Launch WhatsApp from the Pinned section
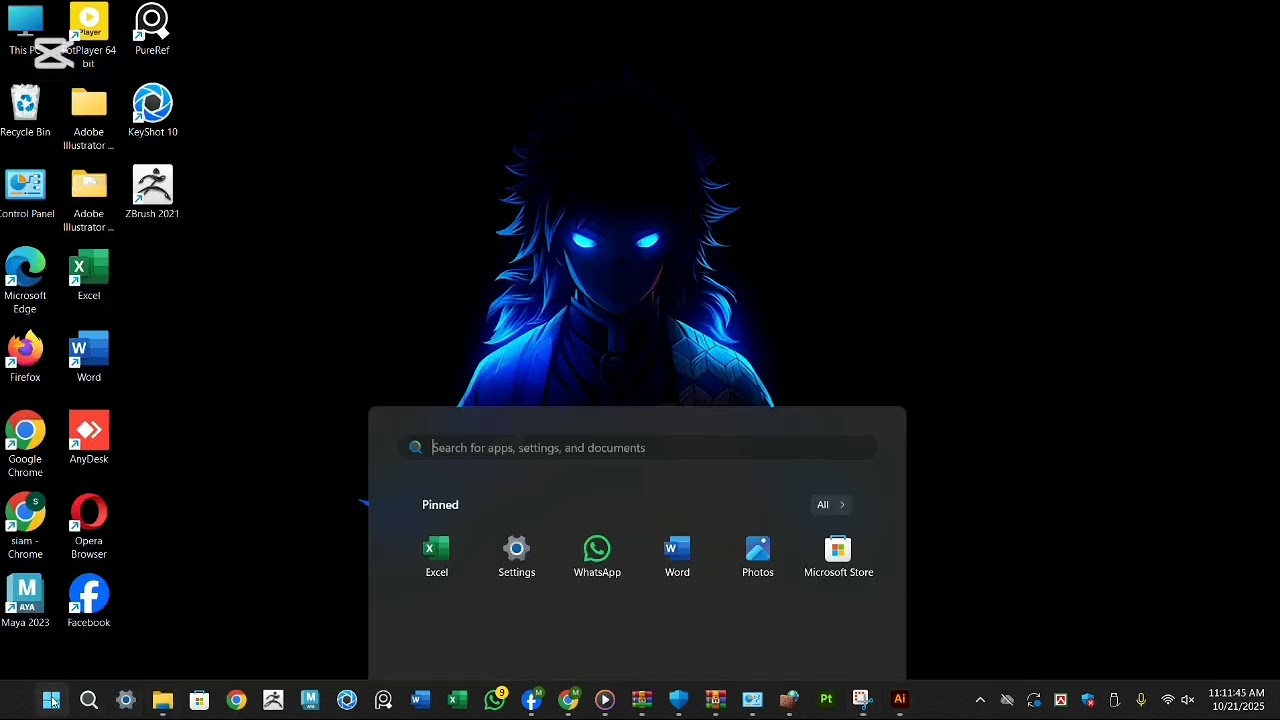Viewport: 1280px width, 720px height. [597, 557]
